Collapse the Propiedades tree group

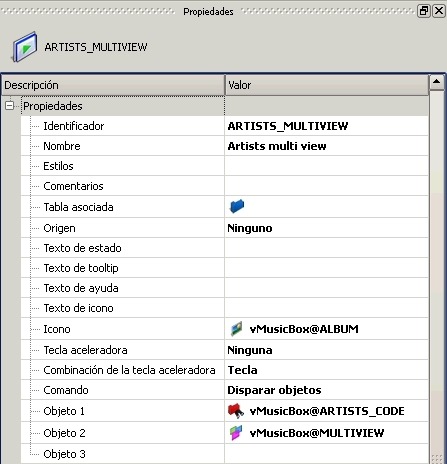10,106
